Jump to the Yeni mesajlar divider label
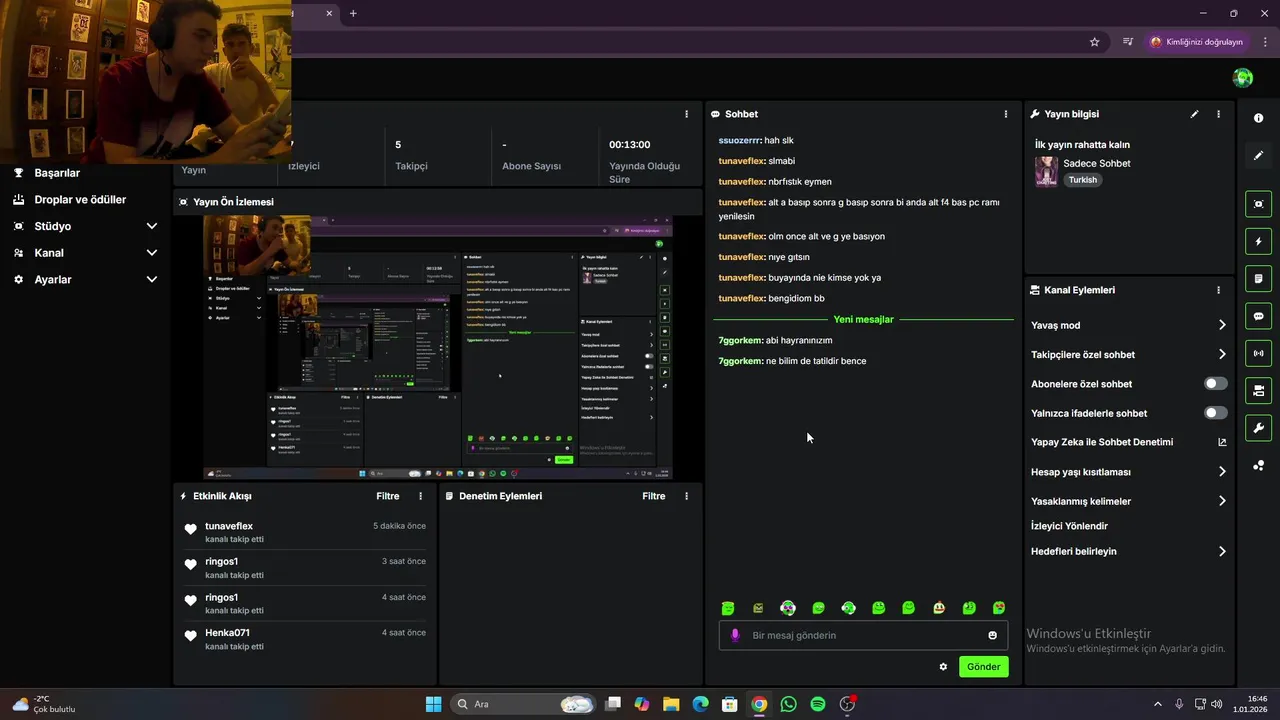 click(864, 319)
